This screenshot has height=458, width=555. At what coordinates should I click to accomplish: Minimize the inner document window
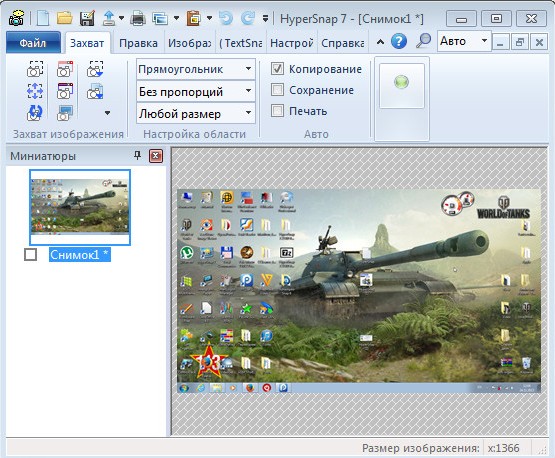point(500,43)
